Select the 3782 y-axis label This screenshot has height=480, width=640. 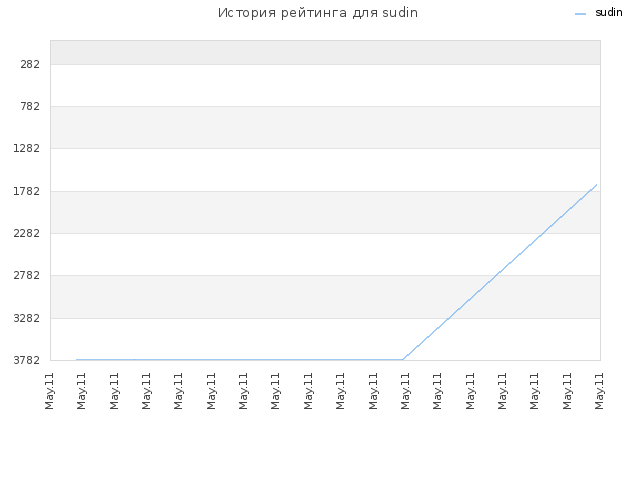(27, 360)
